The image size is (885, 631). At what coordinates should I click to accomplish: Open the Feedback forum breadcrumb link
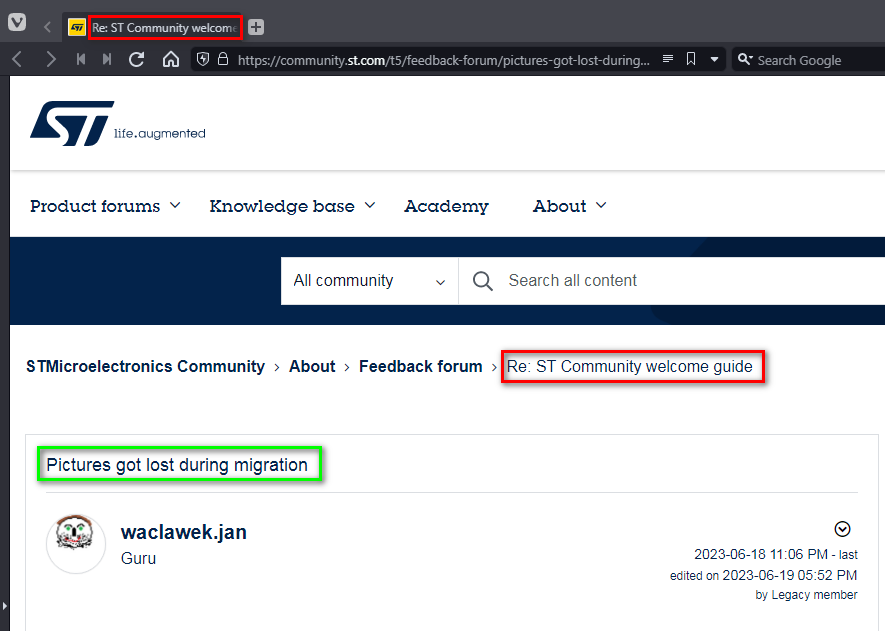(420, 366)
